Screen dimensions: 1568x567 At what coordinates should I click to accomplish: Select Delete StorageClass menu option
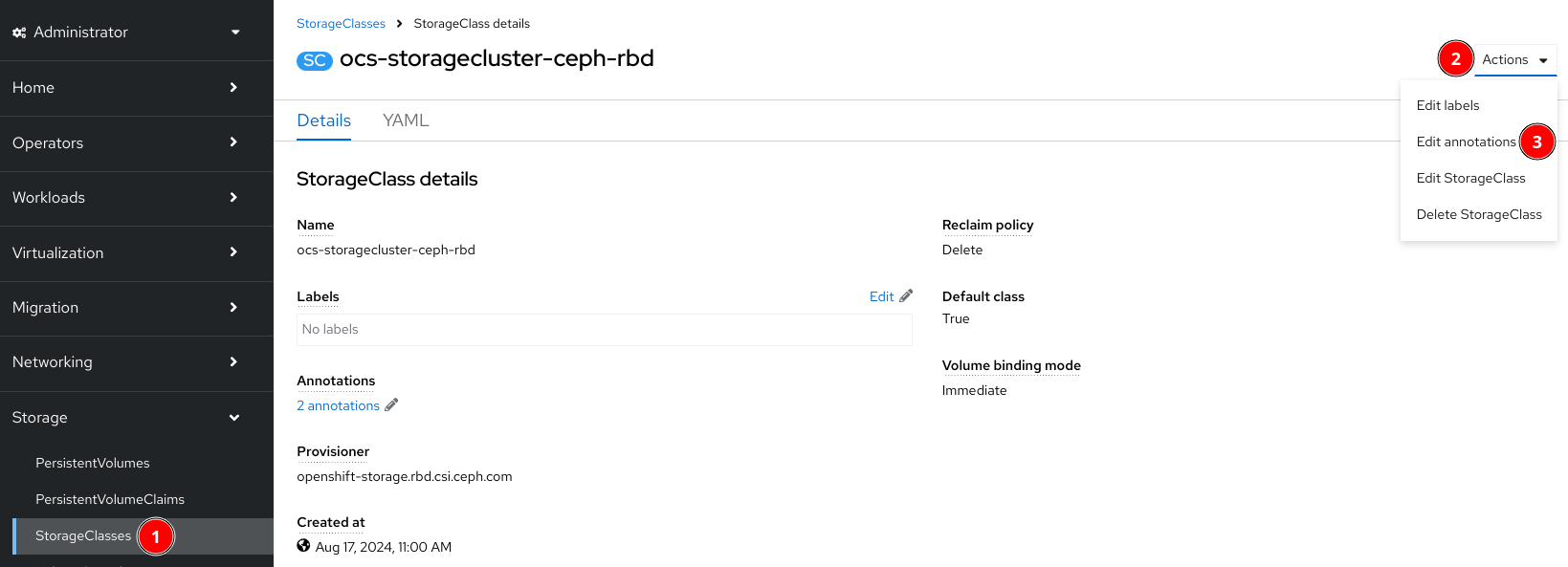click(x=1479, y=214)
